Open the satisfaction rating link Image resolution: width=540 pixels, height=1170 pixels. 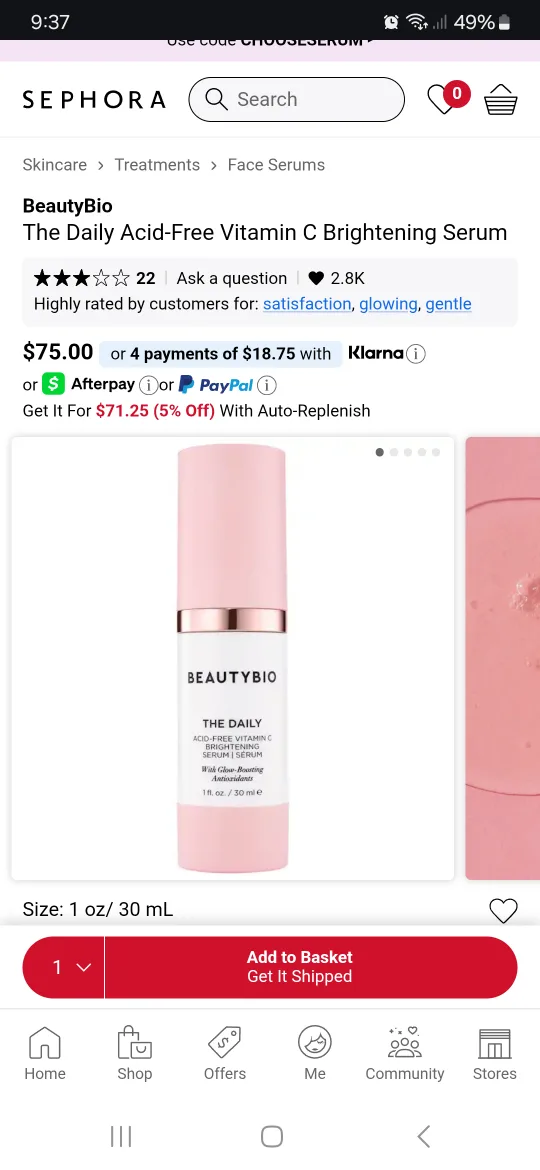pos(307,304)
